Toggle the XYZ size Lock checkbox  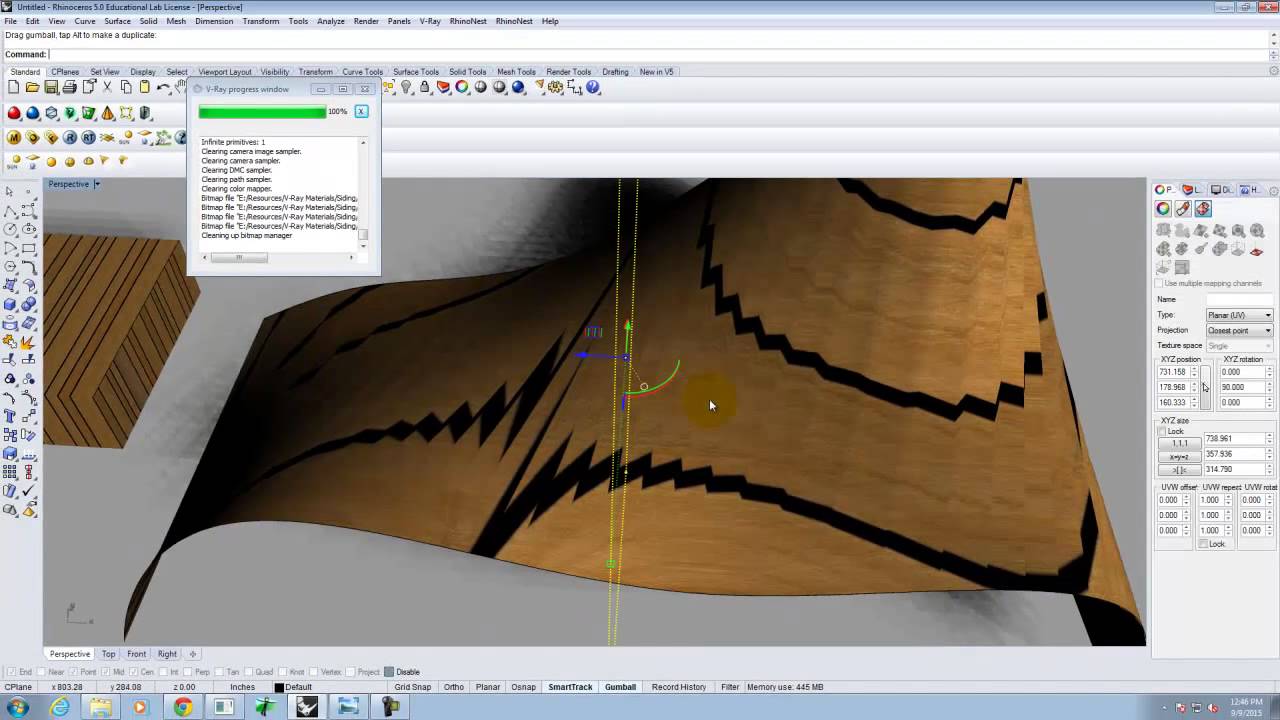(1162, 431)
